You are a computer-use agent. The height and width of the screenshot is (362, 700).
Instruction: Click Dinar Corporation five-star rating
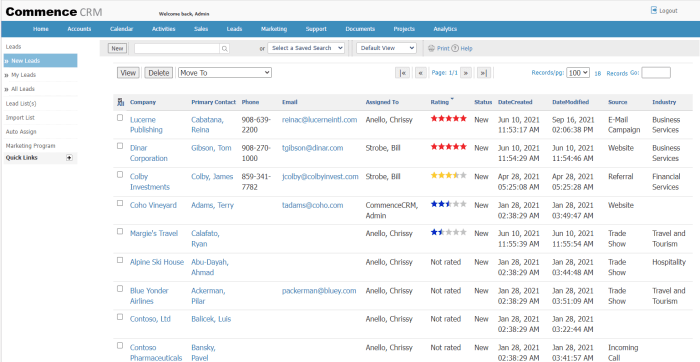[x=449, y=147]
